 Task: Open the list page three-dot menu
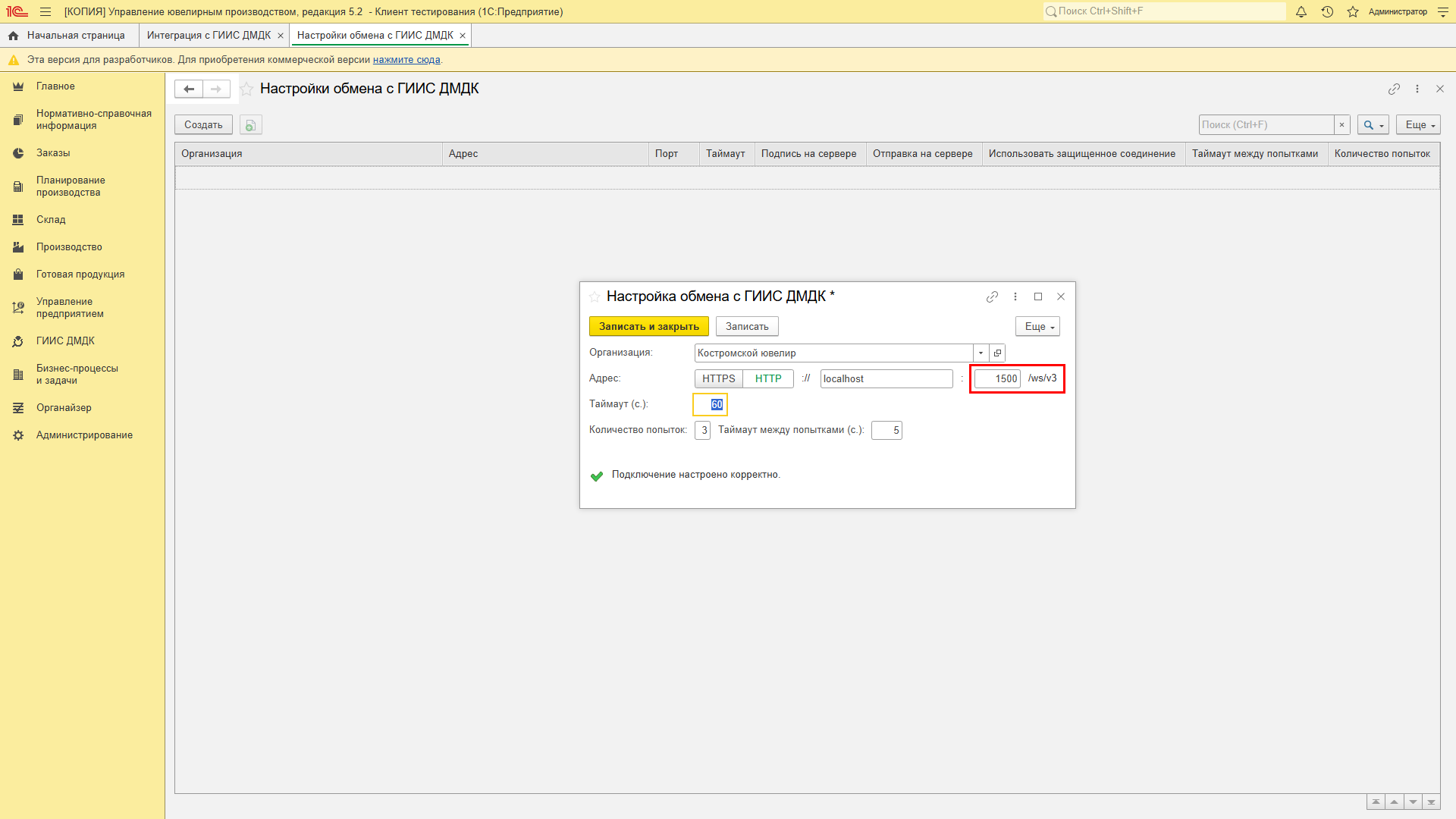point(1417,89)
